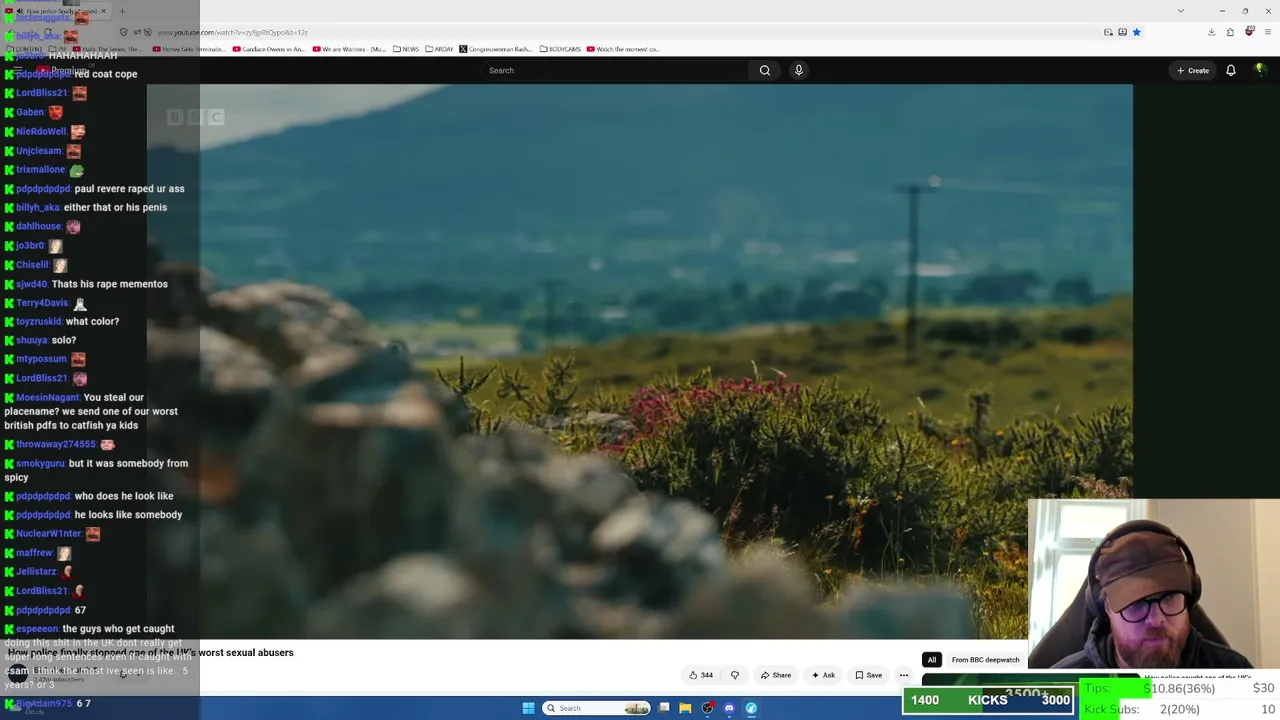1280x720 pixels.
Task: Click chat username Chiselil
Action: point(32,265)
